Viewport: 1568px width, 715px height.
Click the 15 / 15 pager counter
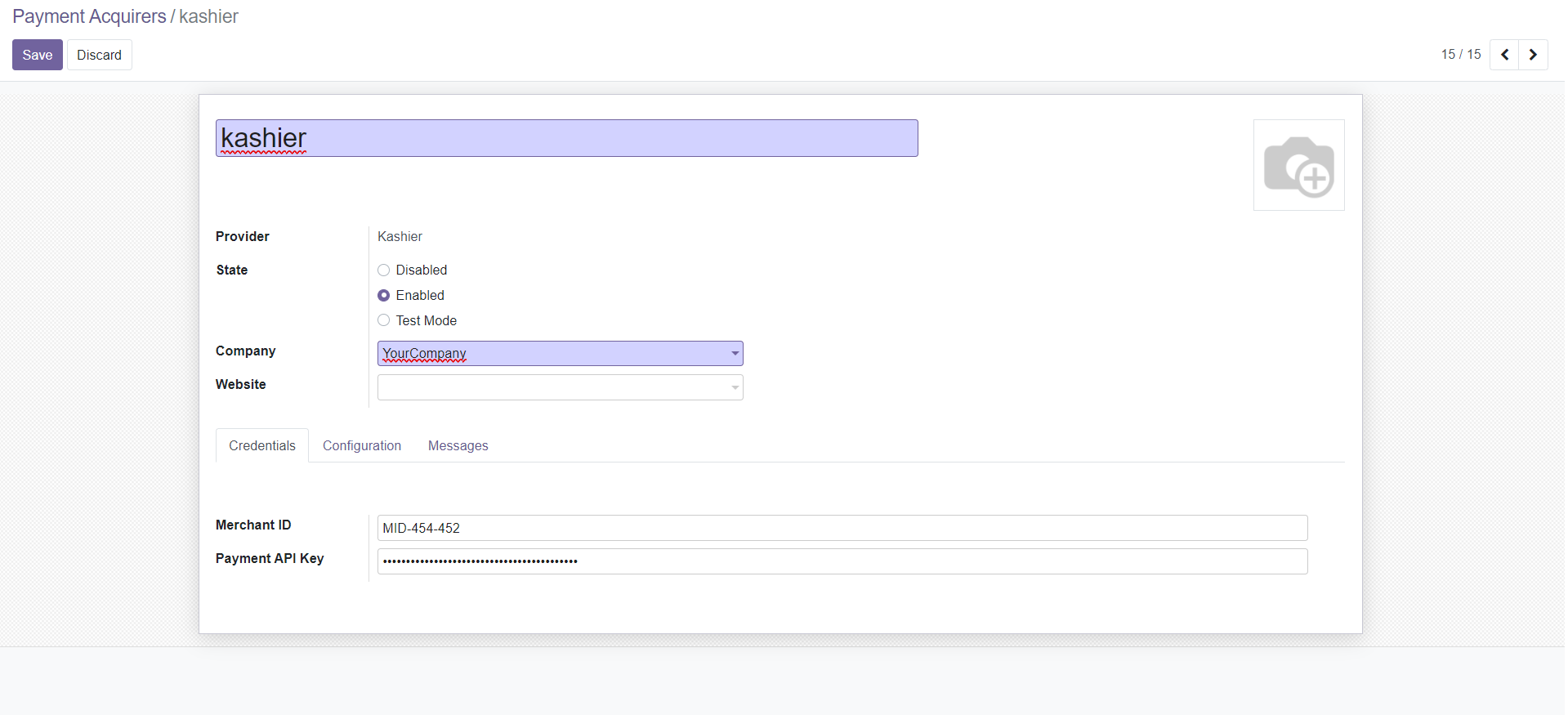(x=1461, y=54)
